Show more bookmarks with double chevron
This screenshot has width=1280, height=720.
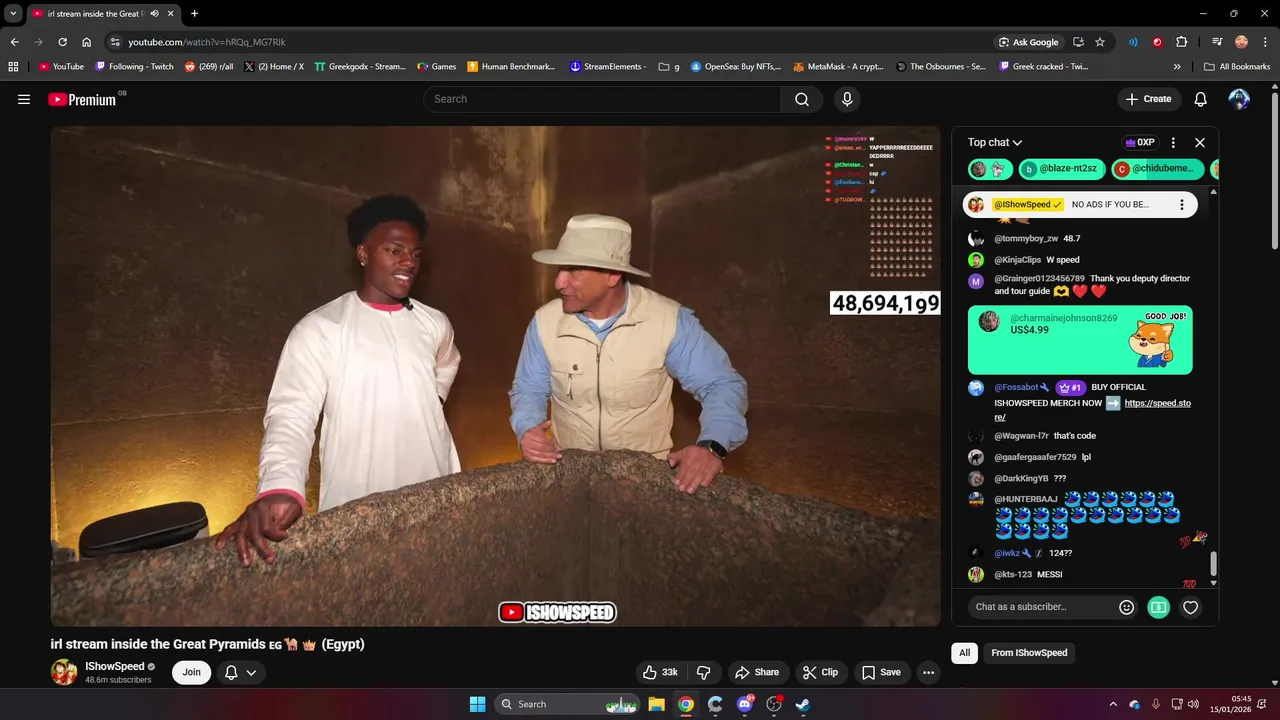point(1177,67)
